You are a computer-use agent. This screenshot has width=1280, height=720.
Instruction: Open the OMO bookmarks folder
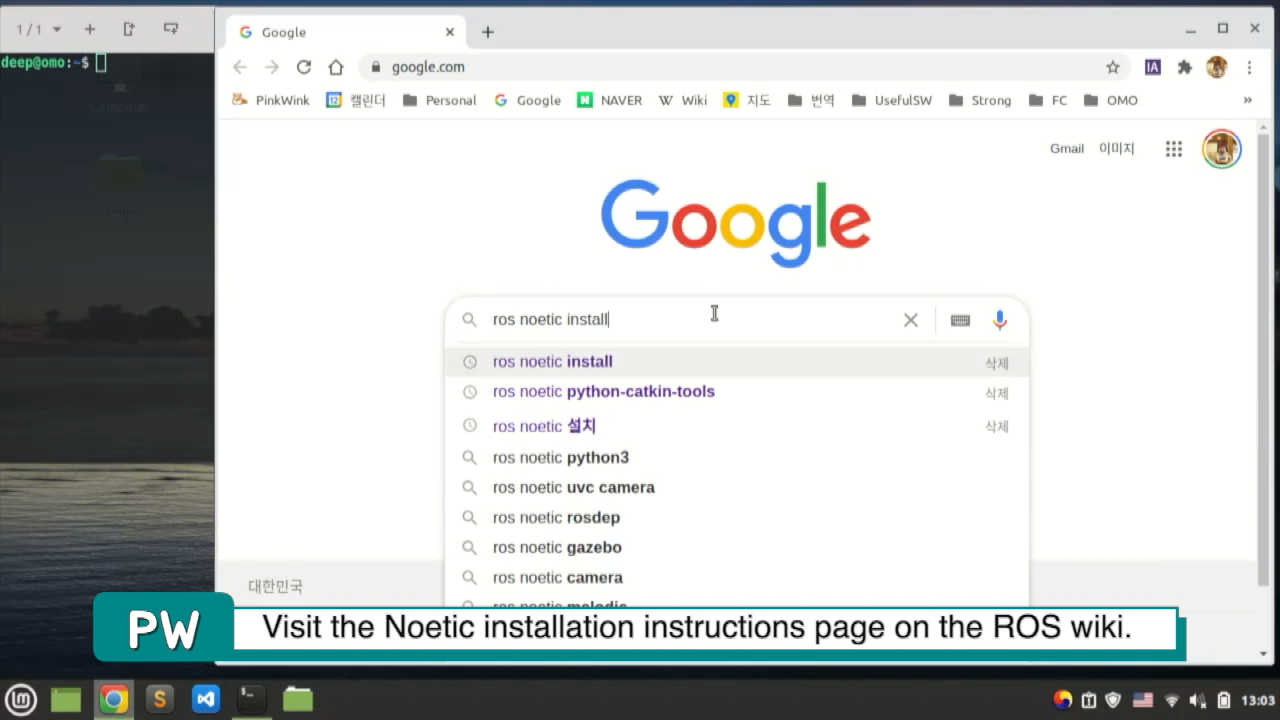1111,100
